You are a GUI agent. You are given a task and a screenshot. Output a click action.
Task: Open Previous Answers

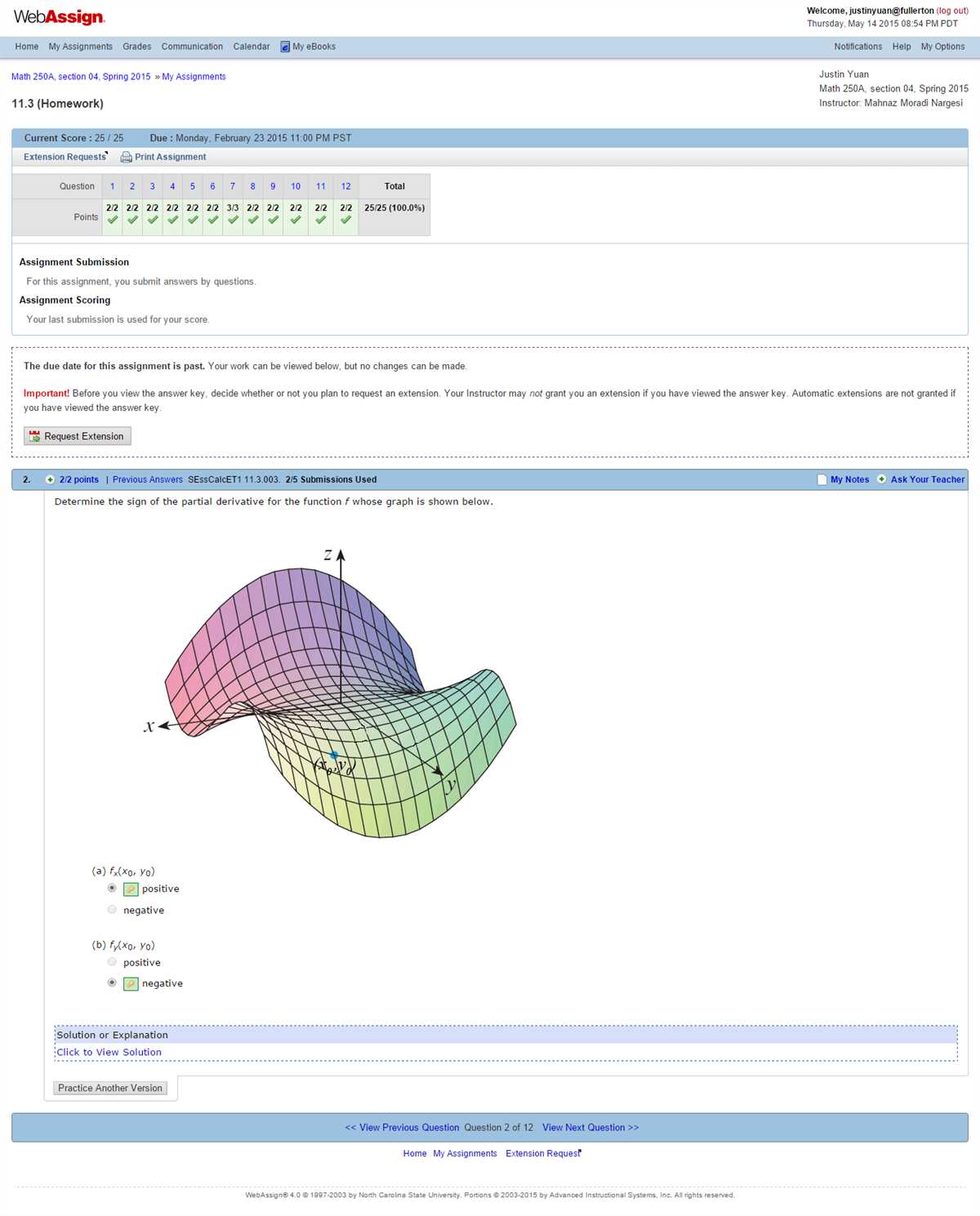click(x=148, y=479)
